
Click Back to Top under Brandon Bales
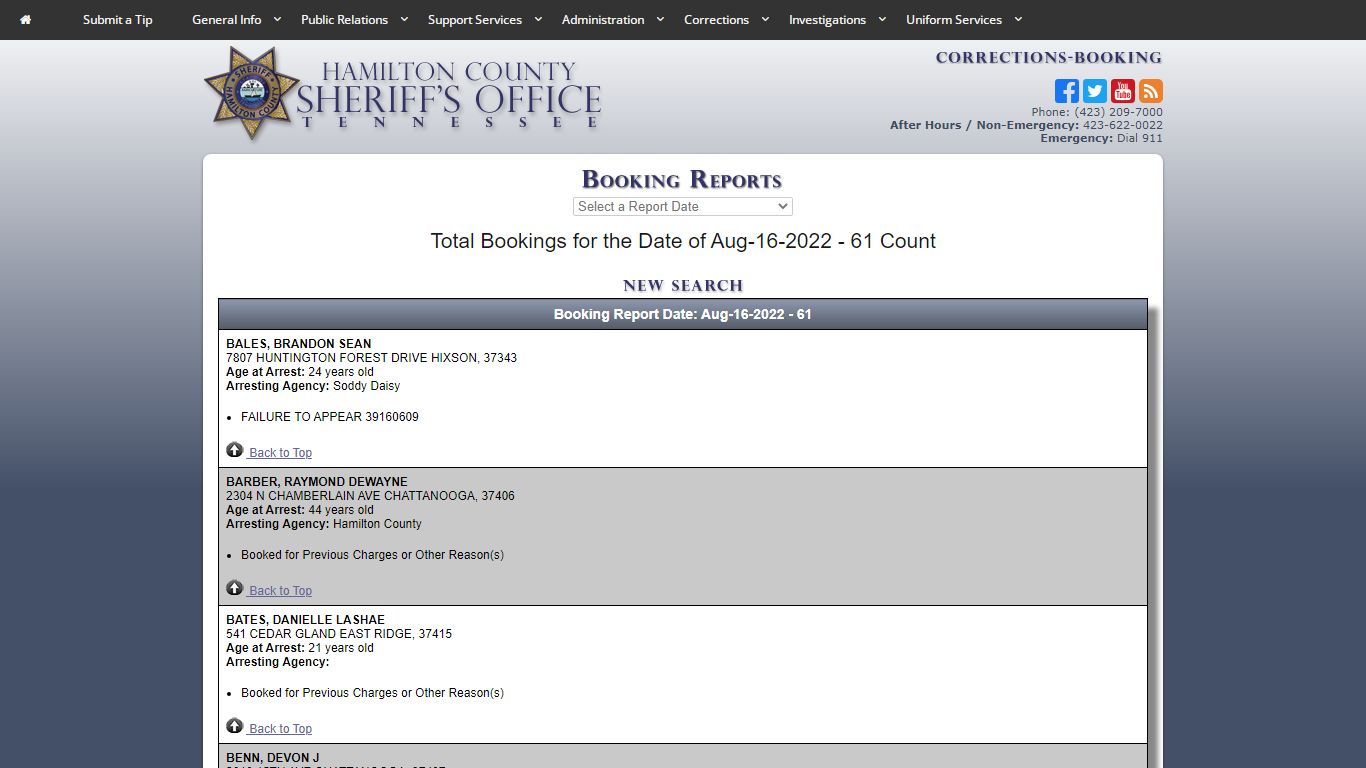(x=280, y=453)
